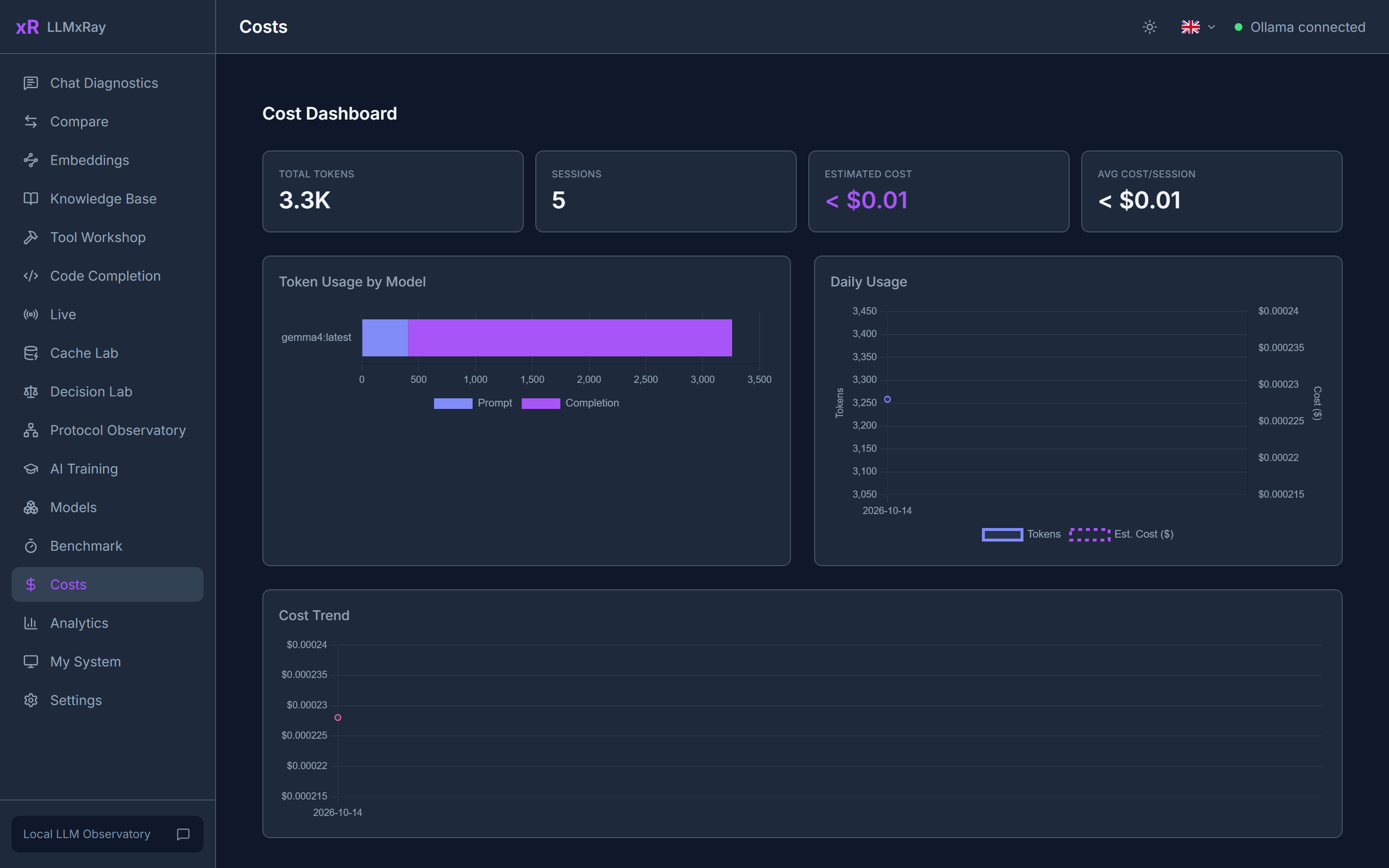Image resolution: width=1389 pixels, height=868 pixels.
Task: Click the Models cubes icon
Action: point(30,507)
